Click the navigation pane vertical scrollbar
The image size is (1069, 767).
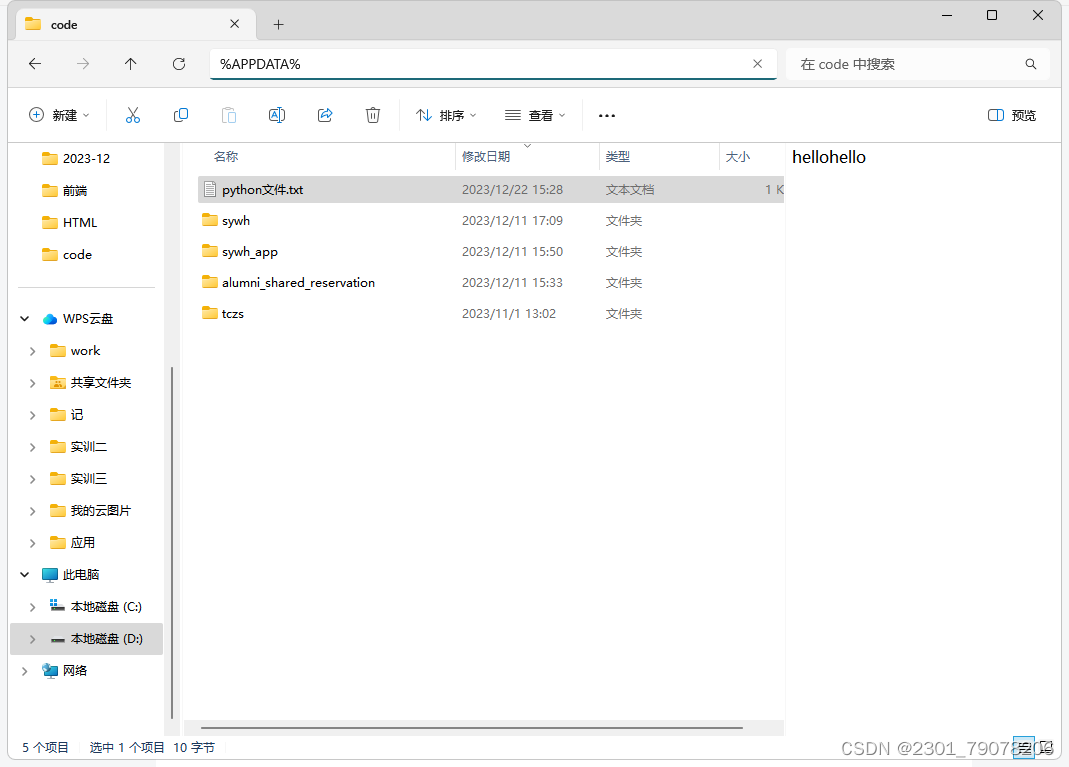click(172, 542)
